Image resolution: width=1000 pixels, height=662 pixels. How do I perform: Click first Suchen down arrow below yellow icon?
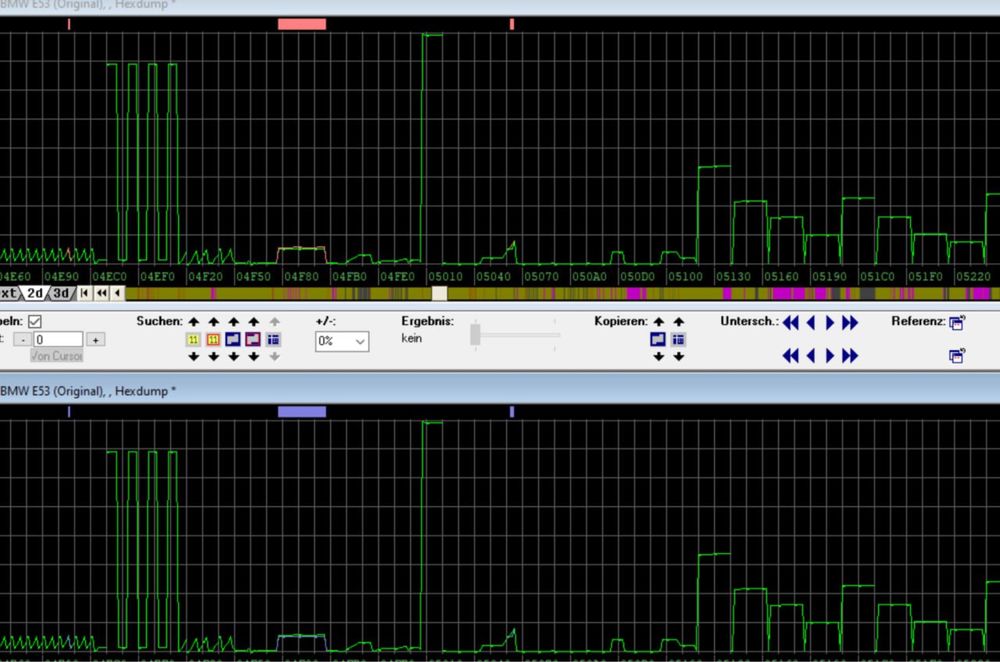pyautogui.click(x=194, y=357)
